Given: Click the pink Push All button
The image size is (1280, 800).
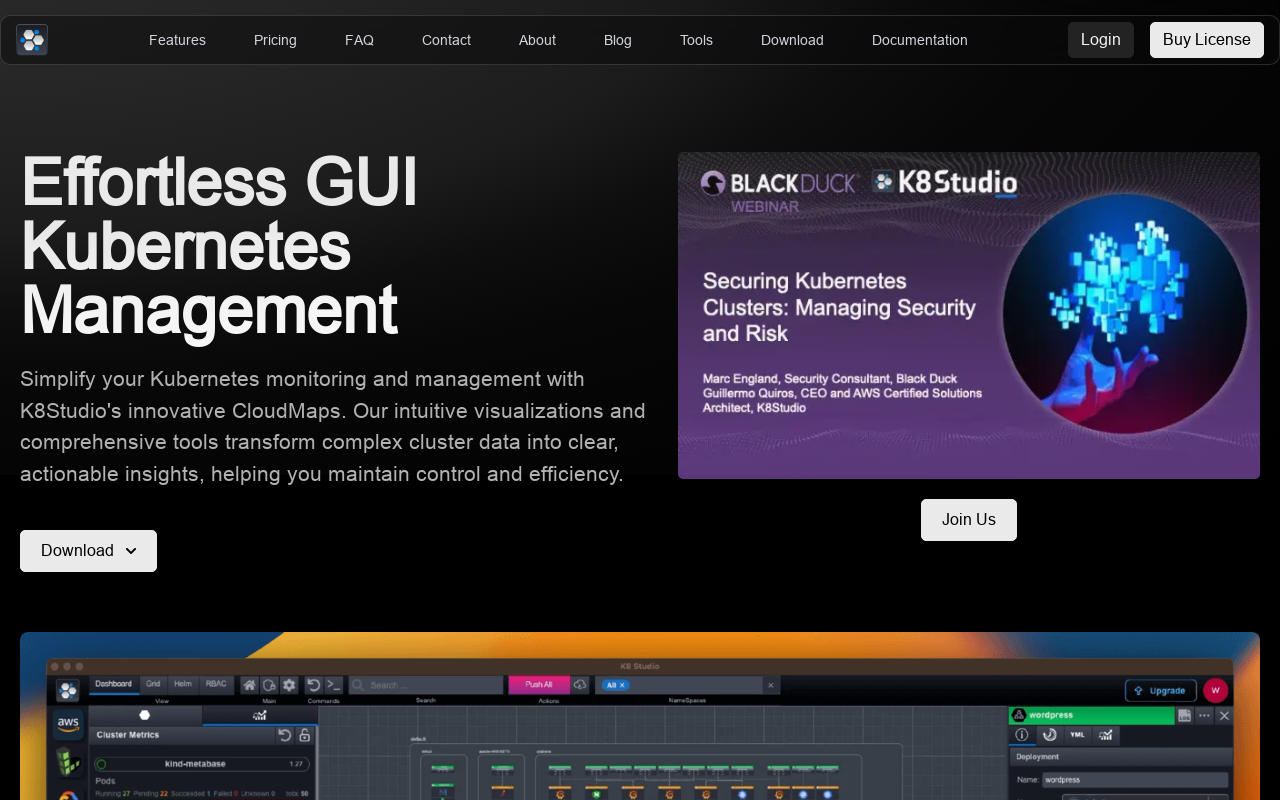Looking at the screenshot, I should 539,685.
